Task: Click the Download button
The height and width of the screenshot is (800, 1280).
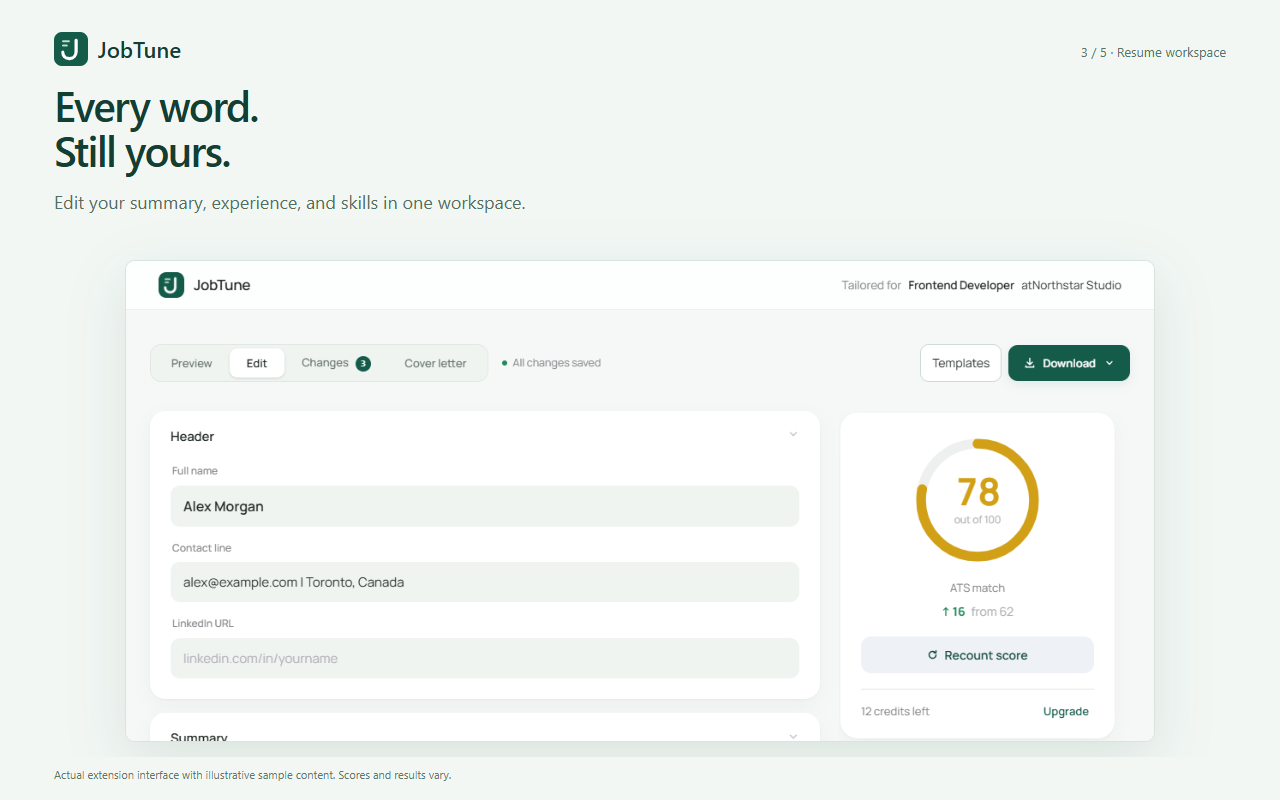Action: tap(1069, 363)
